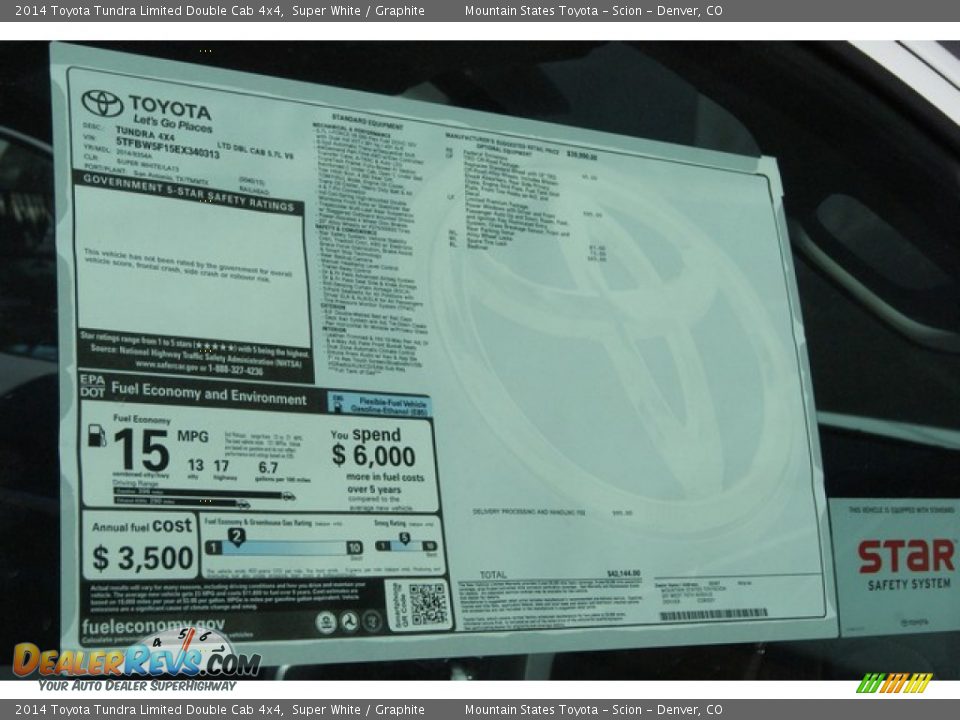Click the Toyota emblem logo on sticker
Image resolution: width=960 pixels, height=720 pixels.
[x=102, y=103]
